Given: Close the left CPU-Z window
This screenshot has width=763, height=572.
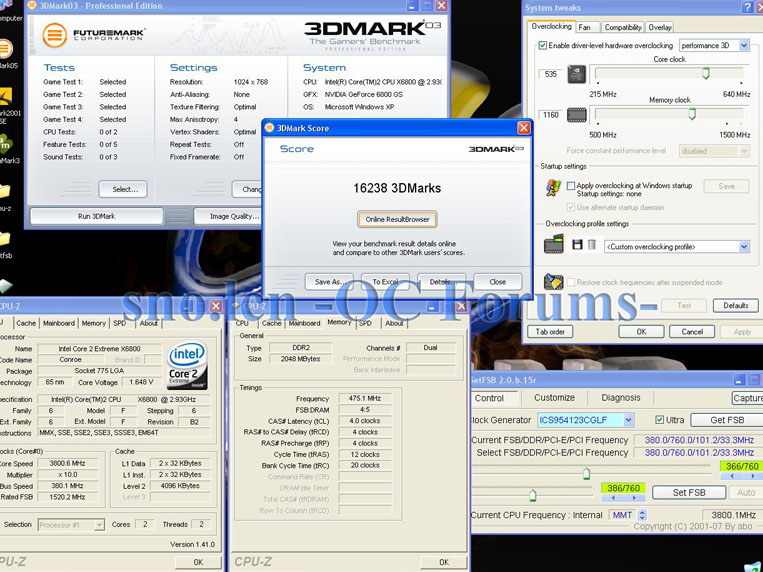Looking at the screenshot, I should 216,306.
